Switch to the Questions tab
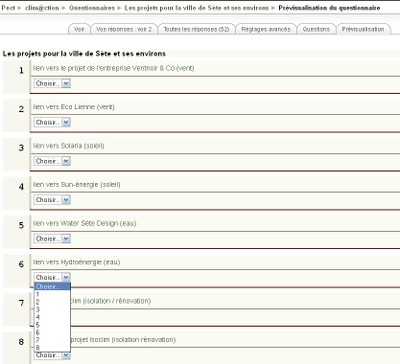Viewport: 400px width, 364px height. pyautogui.click(x=316, y=29)
